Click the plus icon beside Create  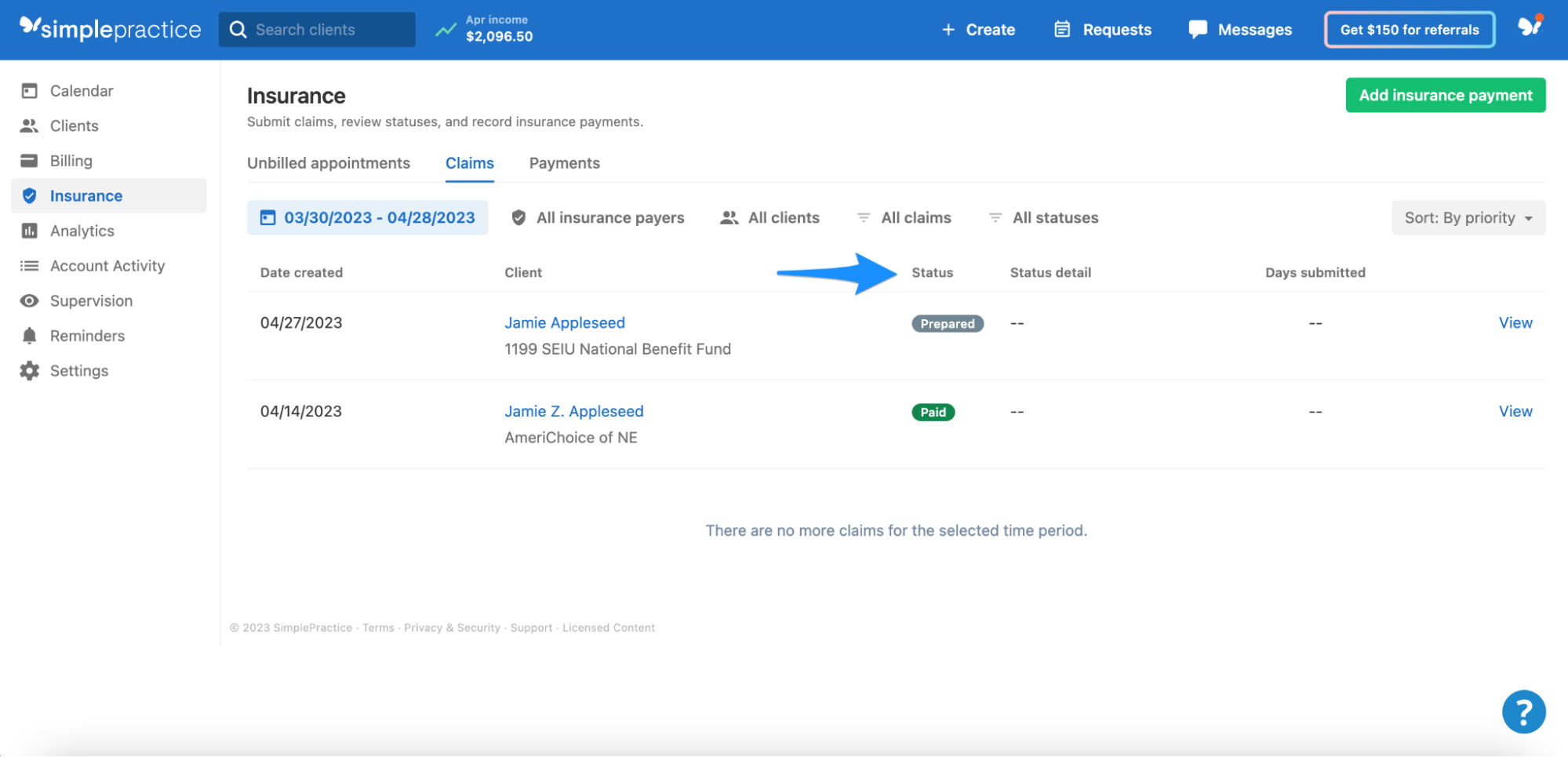point(948,30)
